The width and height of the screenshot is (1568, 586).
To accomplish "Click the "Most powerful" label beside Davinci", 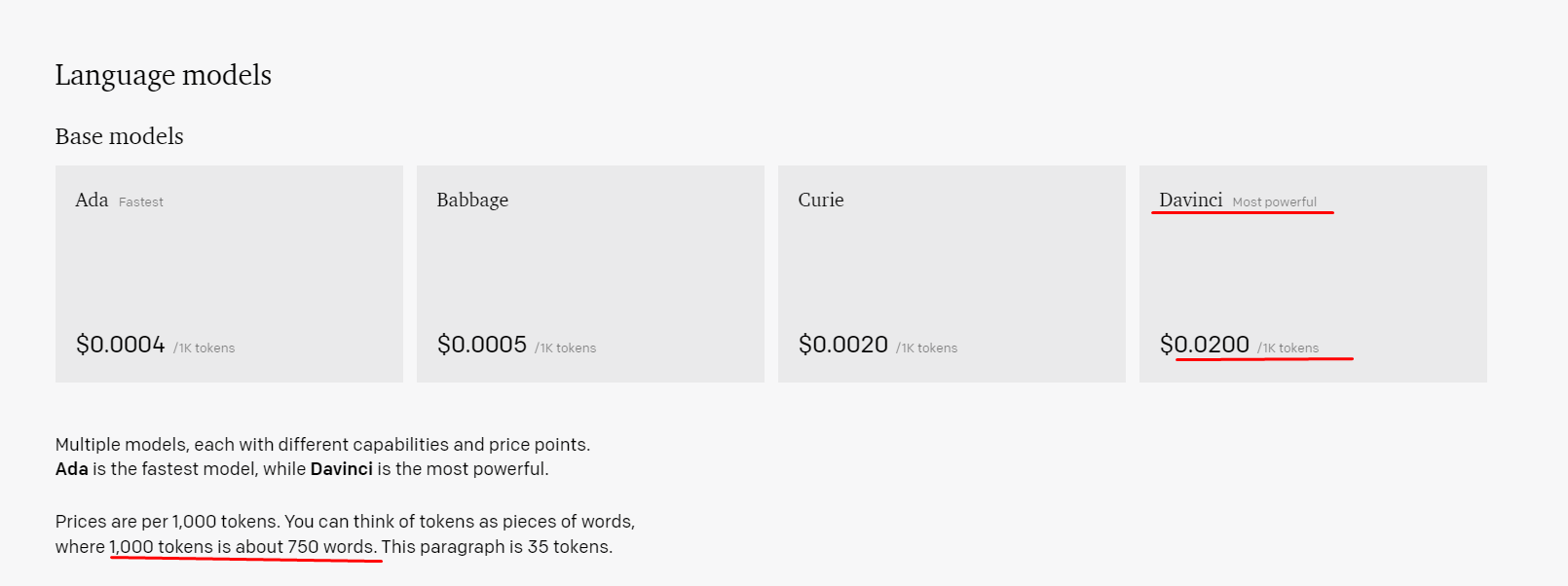I will click(1274, 202).
